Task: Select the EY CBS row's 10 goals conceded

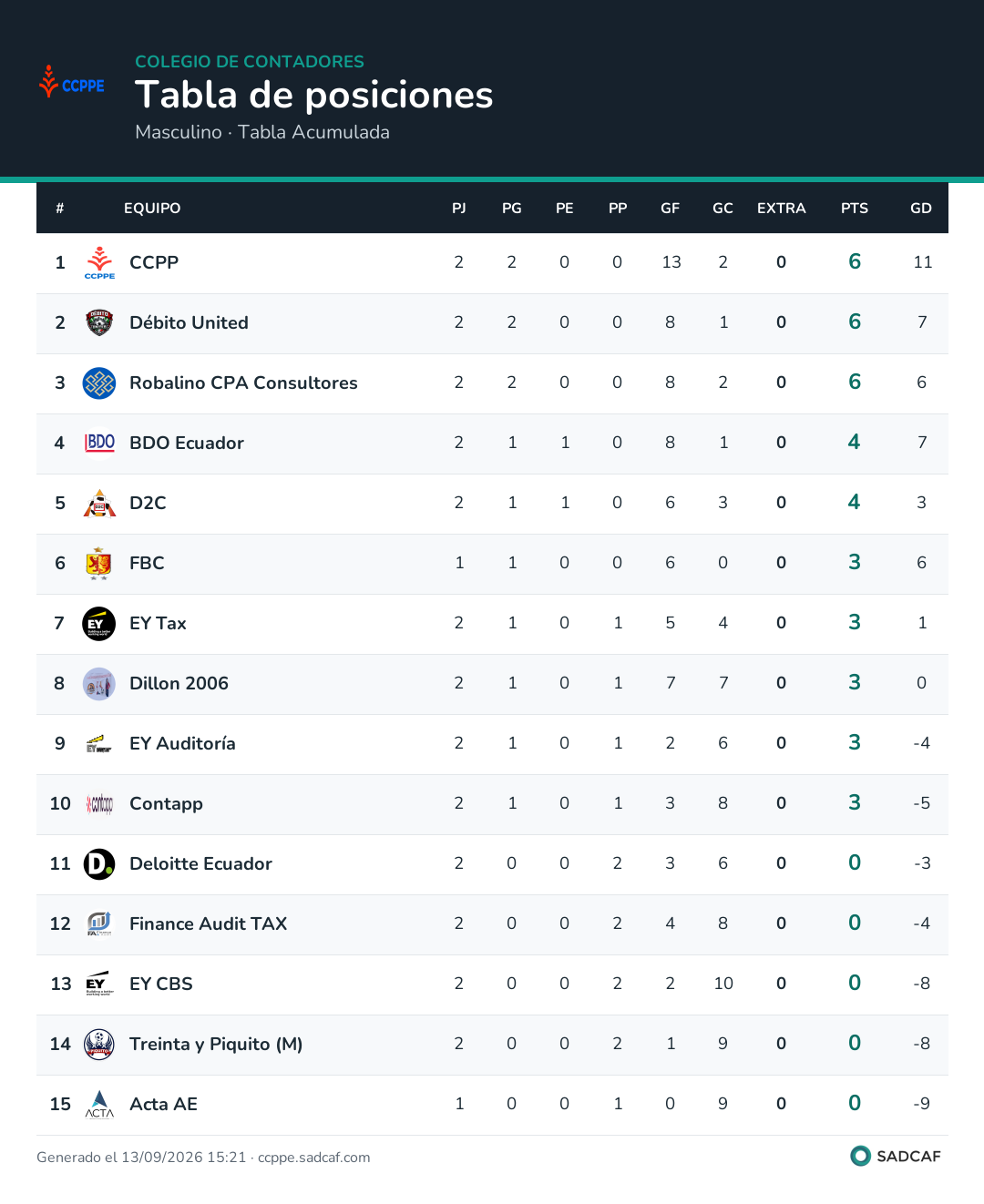Action: point(723,984)
